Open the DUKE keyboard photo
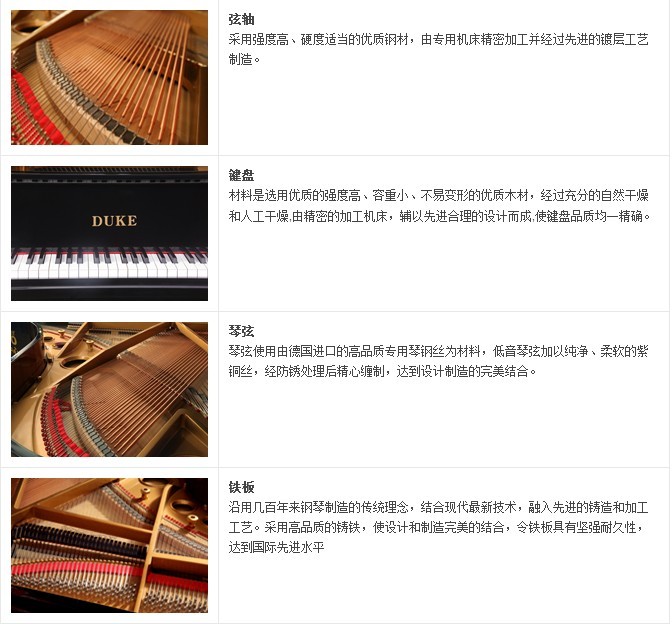The width and height of the screenshot is (672, 624). pyautogui.click(x=109, y=234)
